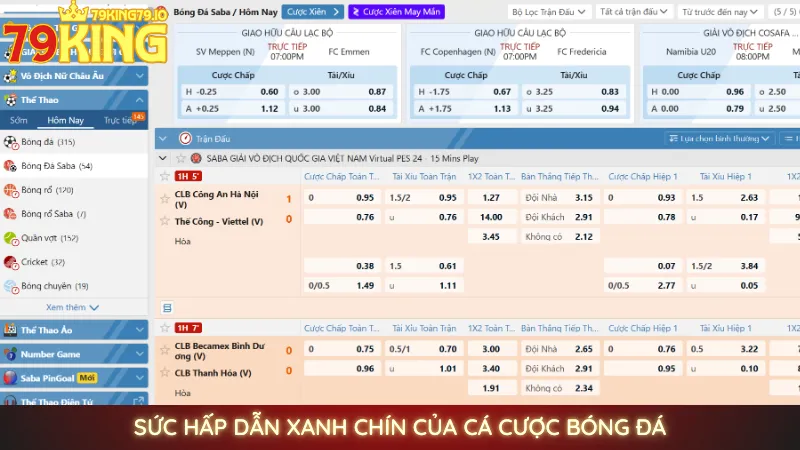Image resolution: width=800 pixels, height=450 pixels.
Task: Click the Thể Thao header soccer icon
Action: coord(10,100)
